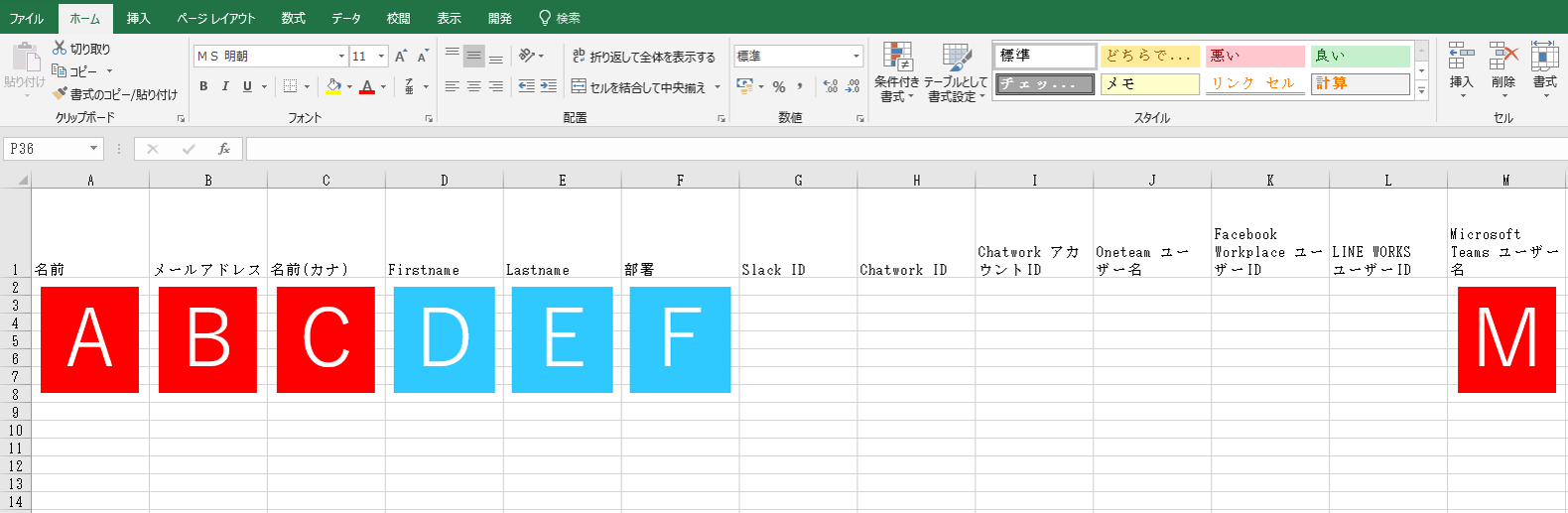Switch to the 校閲 tab
The width and height of the screenshot is (1568, 513).
(398, 18)
